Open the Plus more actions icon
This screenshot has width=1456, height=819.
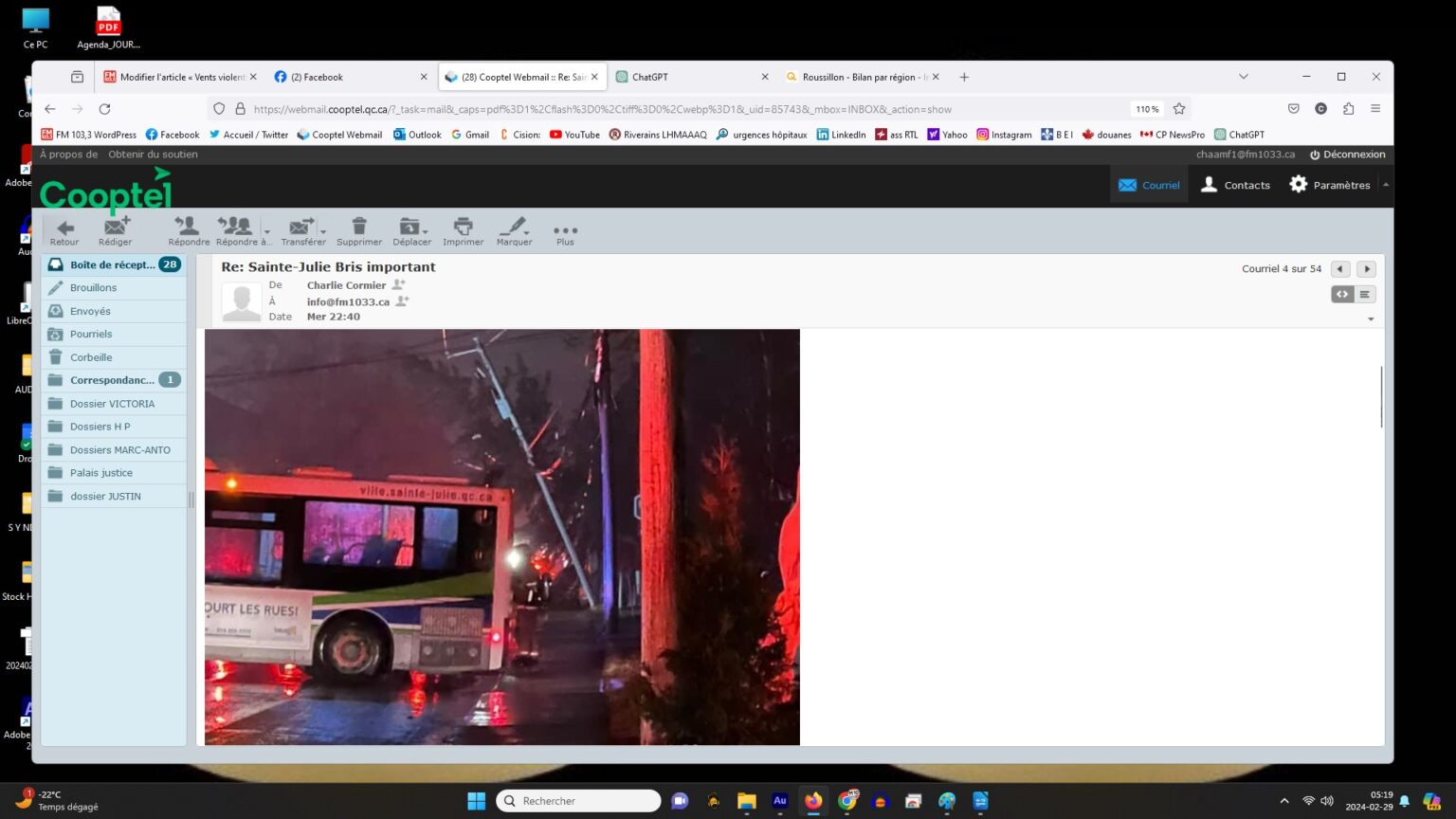[565, 231]
